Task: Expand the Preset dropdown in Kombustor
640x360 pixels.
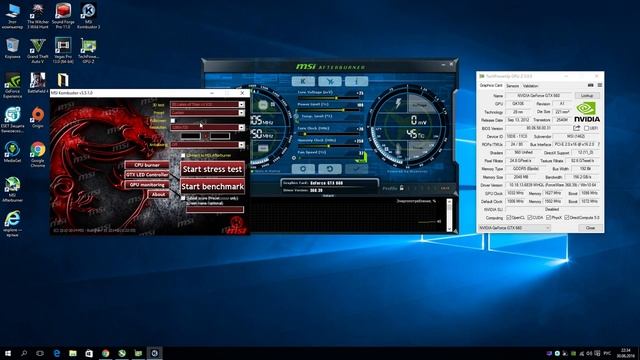Action: 242,113
